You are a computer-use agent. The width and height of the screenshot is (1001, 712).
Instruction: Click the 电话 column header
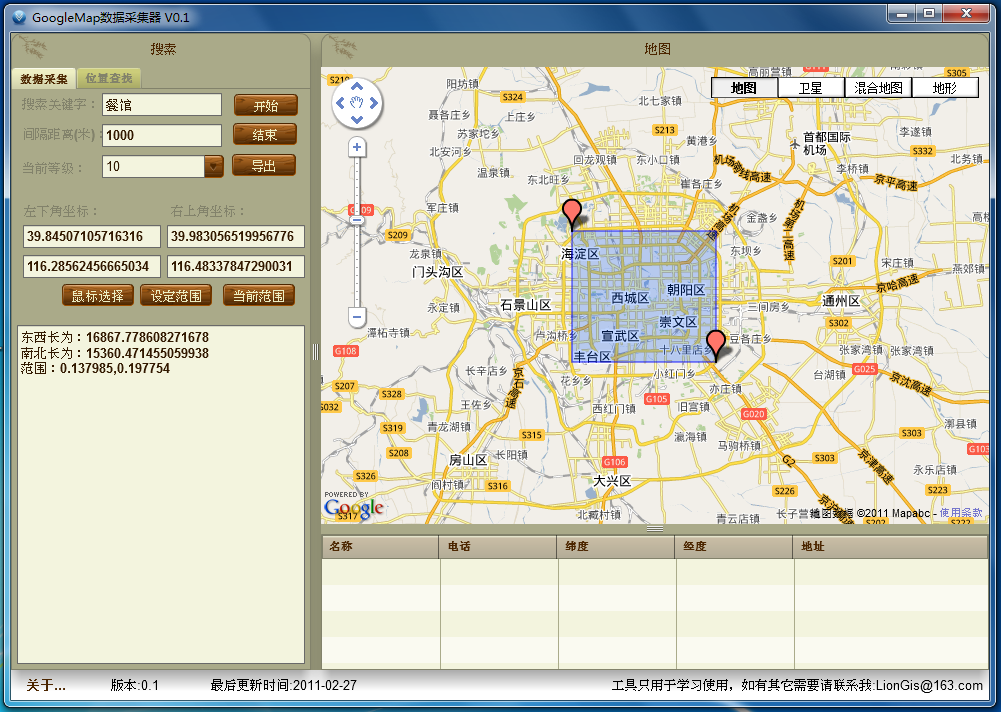tap(498, 547)
